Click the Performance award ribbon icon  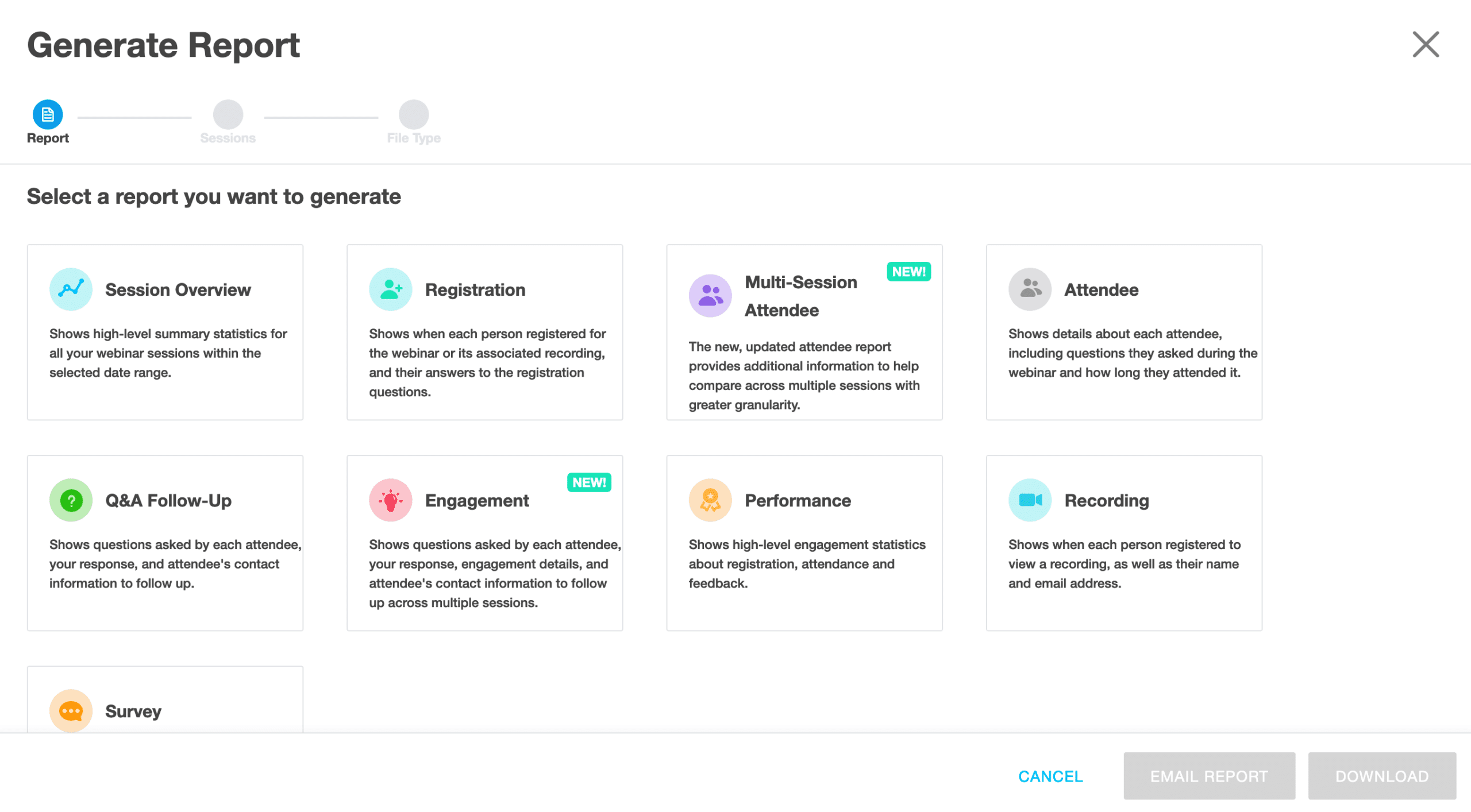(x=710, y=500)
